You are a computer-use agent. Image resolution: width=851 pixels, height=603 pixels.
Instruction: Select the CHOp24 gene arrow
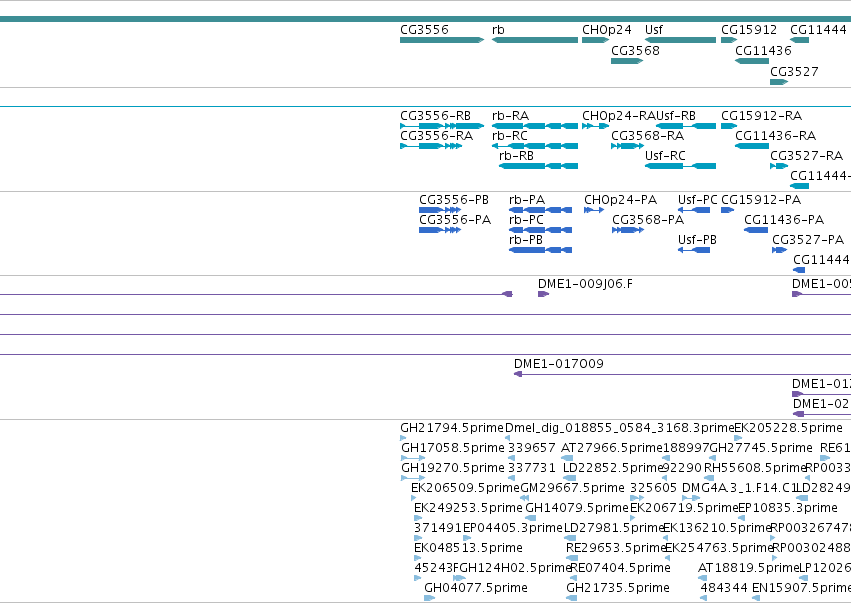595,40
